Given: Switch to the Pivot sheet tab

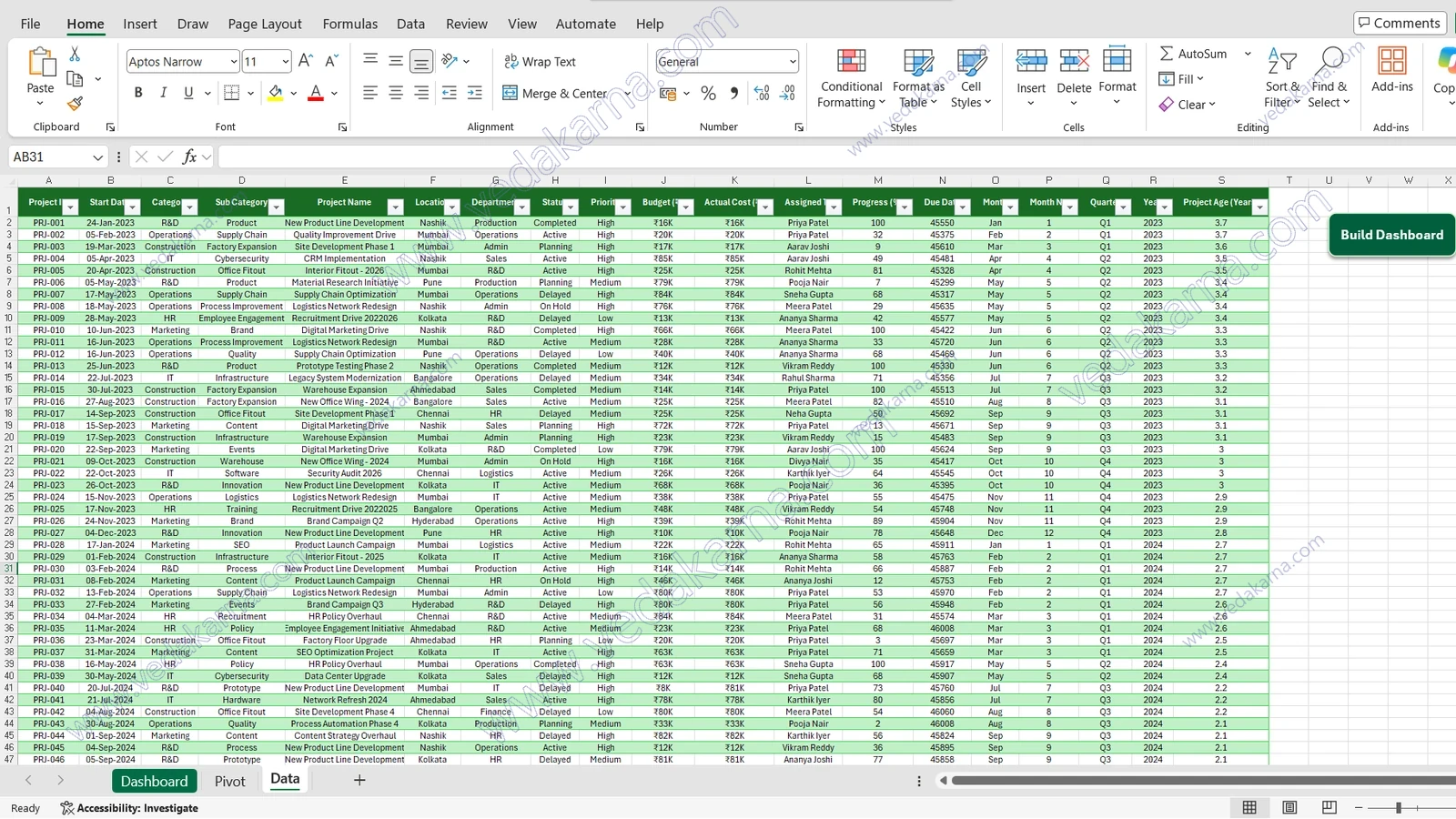Looking at the screenshot, I should click(x=230, y=781).
